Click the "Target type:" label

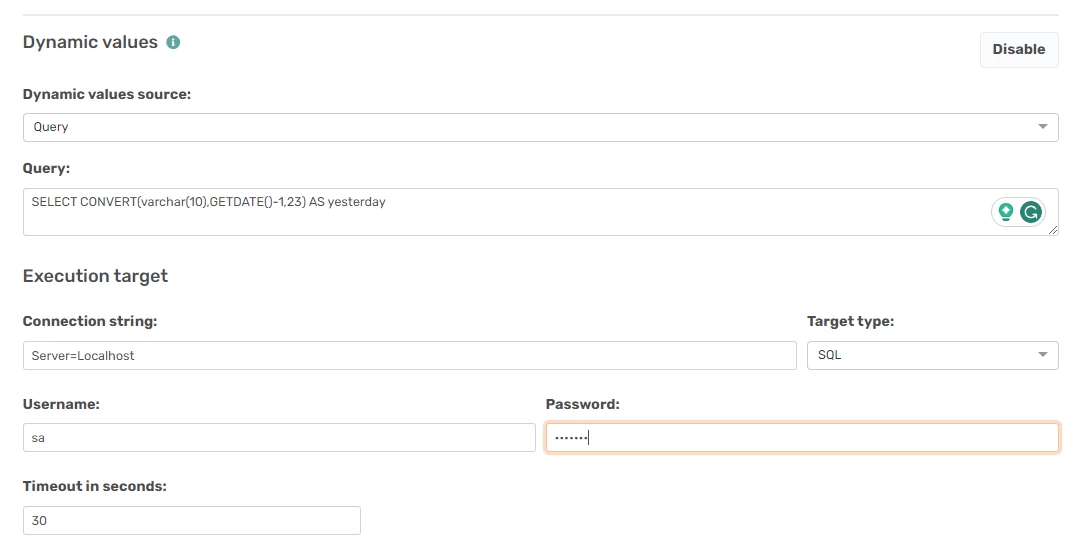tap(850, 321)
